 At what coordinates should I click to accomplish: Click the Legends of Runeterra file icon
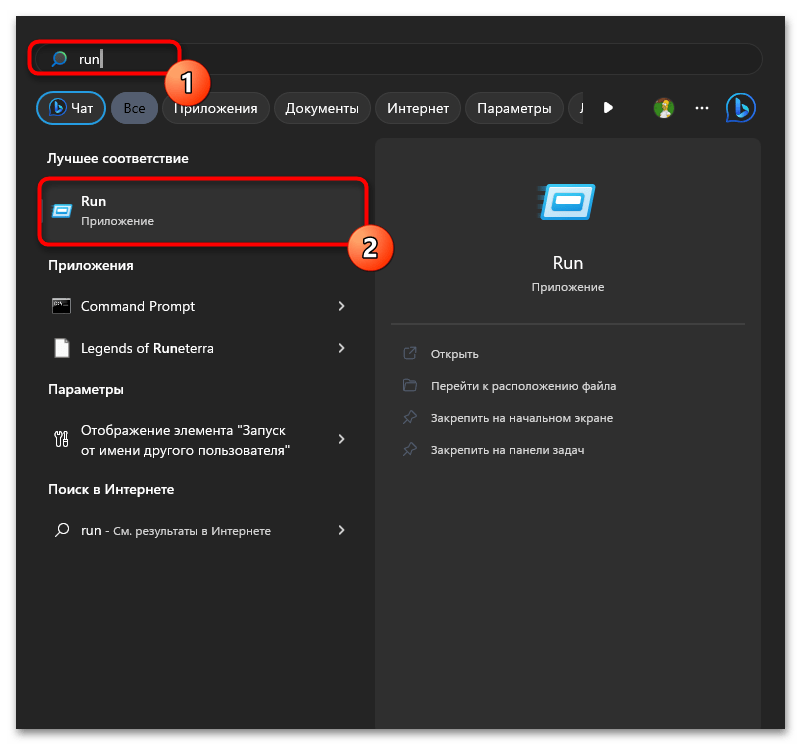pyautogui.click(x=62, y=348)
